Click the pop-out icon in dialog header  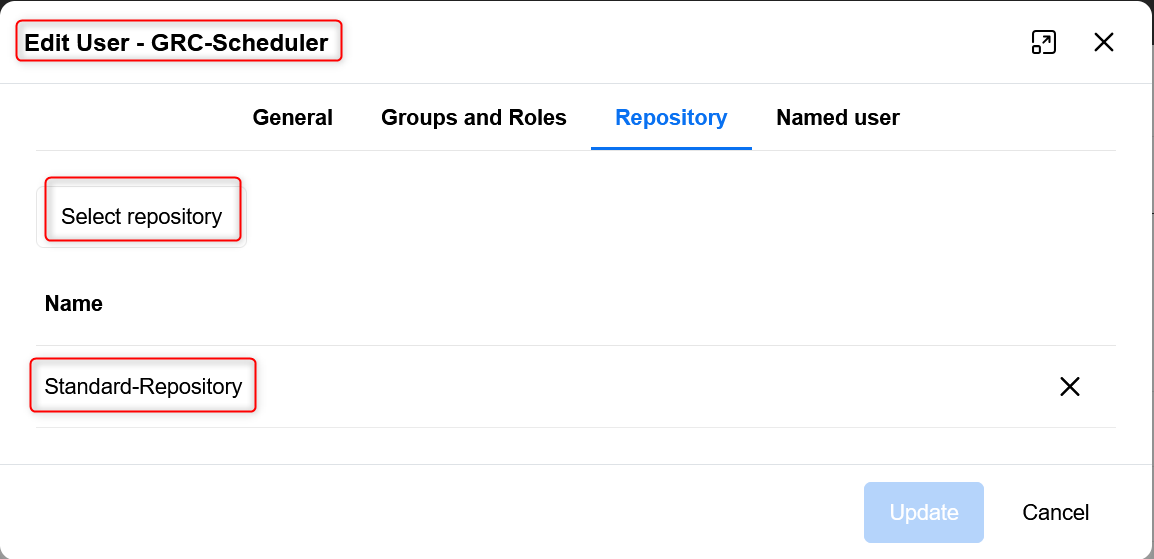coord(1043,42)
